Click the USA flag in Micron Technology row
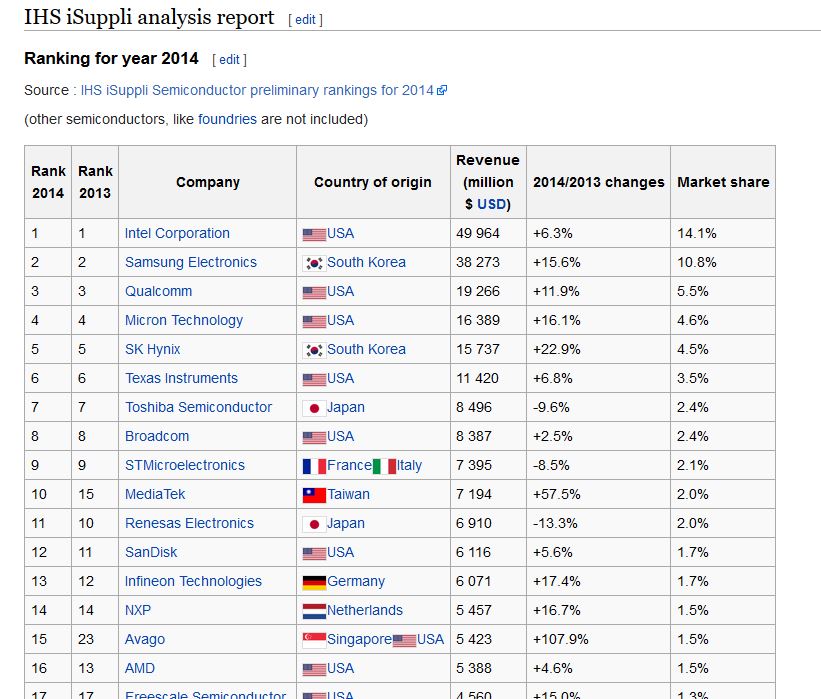The height and width of the screenshot is (699, 821). click(x=314, y=321)
